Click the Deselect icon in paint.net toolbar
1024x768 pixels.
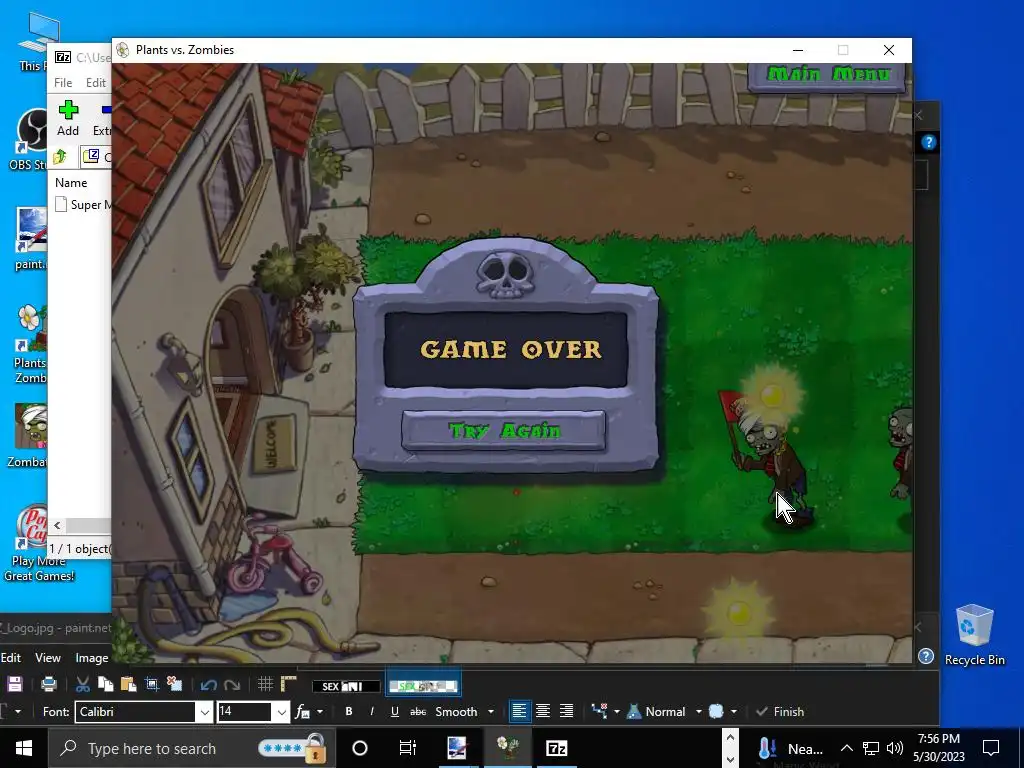click(174, 684)
